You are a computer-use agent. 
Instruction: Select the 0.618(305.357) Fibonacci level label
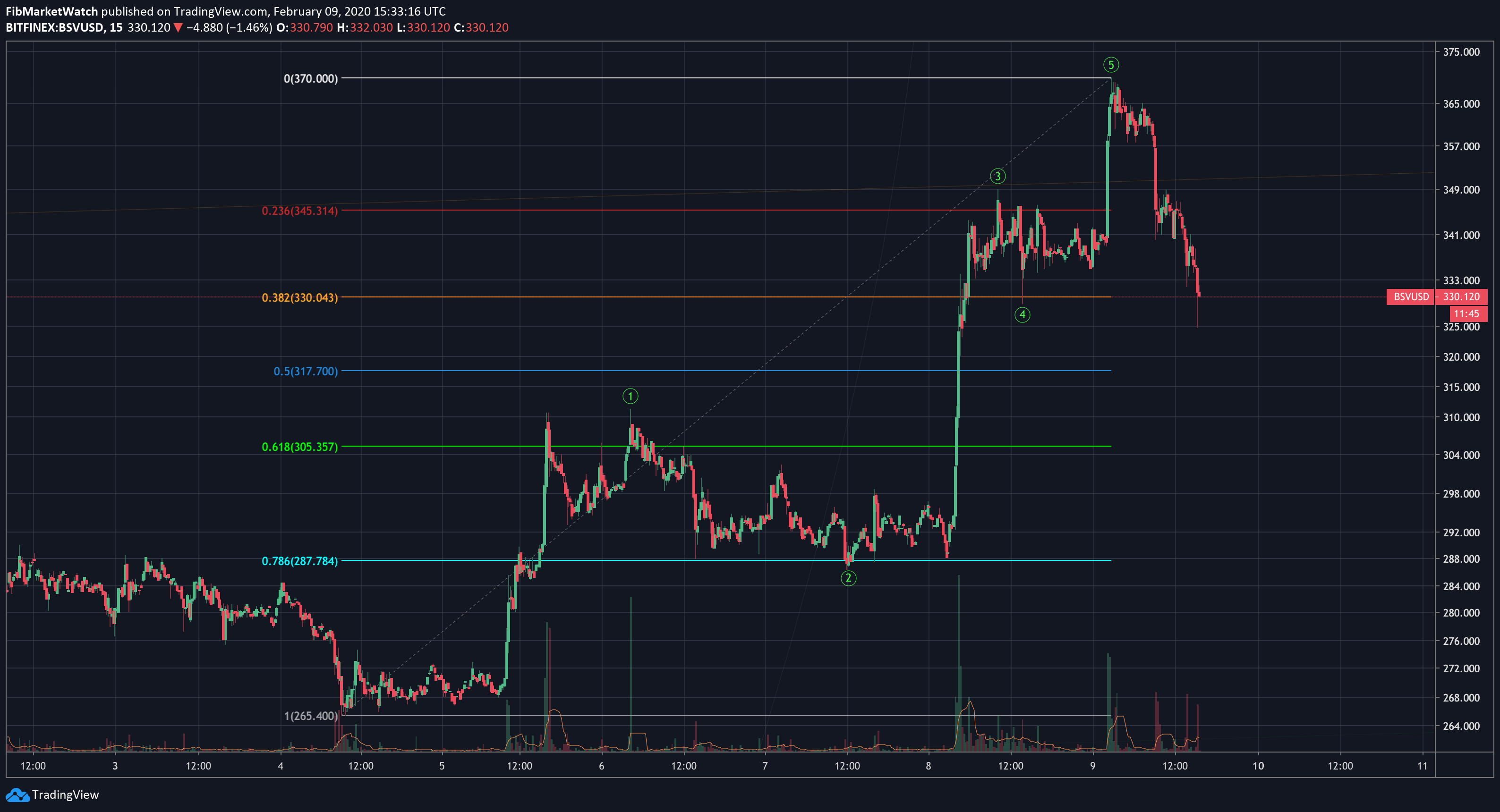(299, 447)
